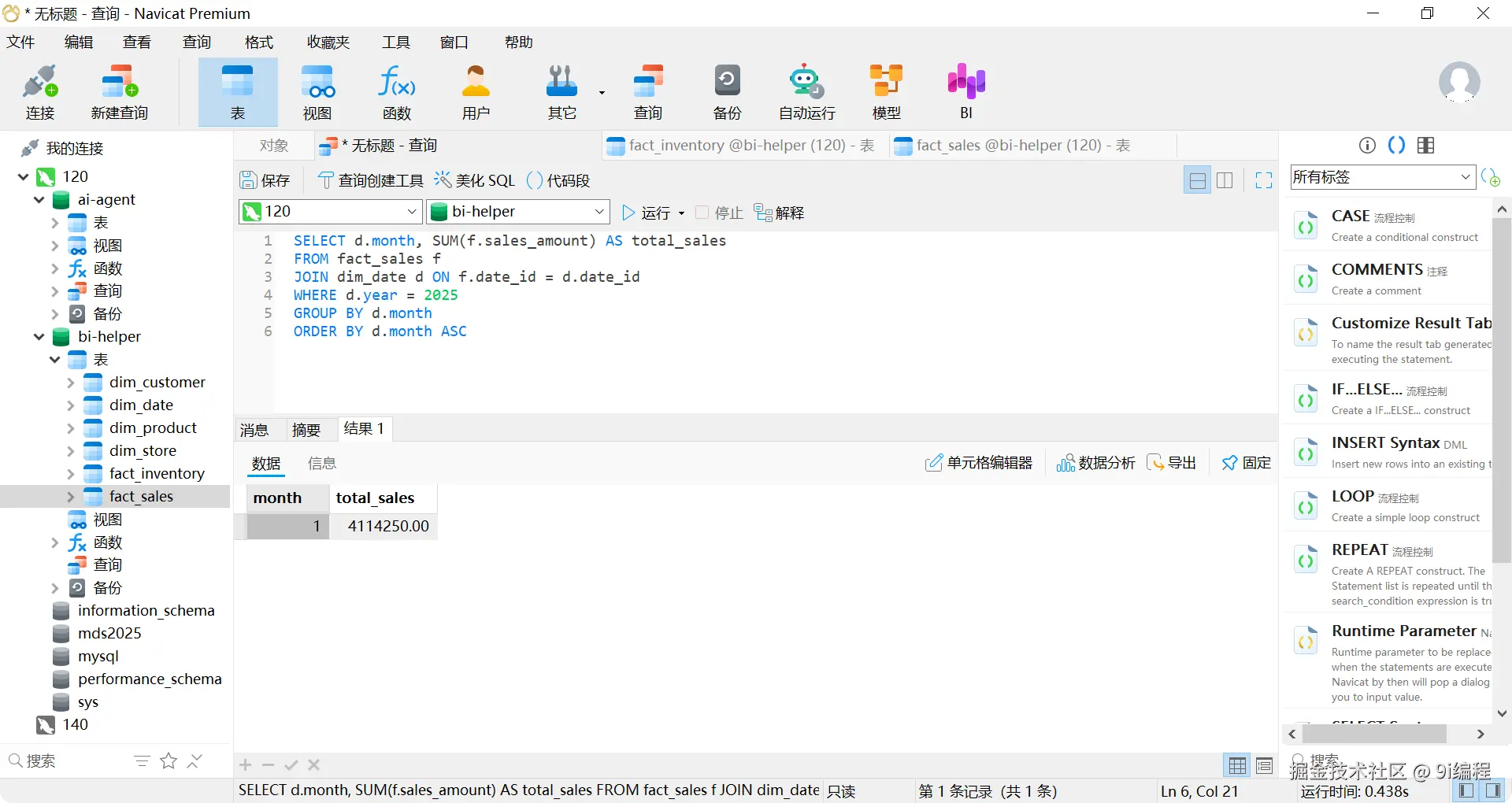Show the code snippets parentheses icon

1396,145
